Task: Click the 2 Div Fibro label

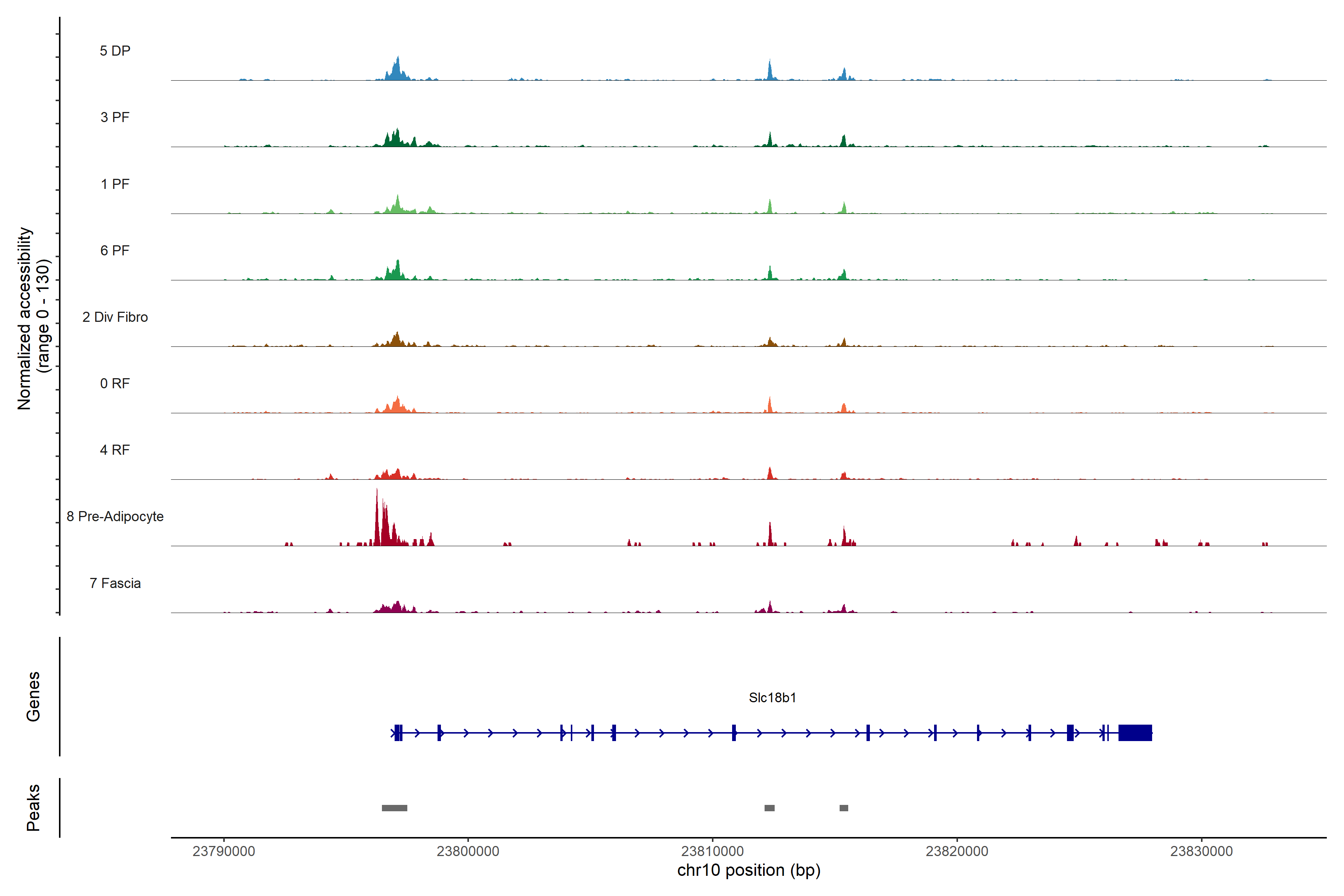Action: tap(115, 317)
